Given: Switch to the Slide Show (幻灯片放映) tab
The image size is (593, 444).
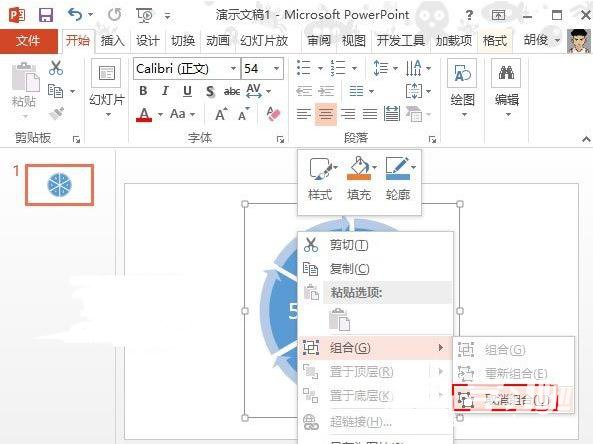Looking at the screenshot, I should pyautogui.click(x=264, y=40).
